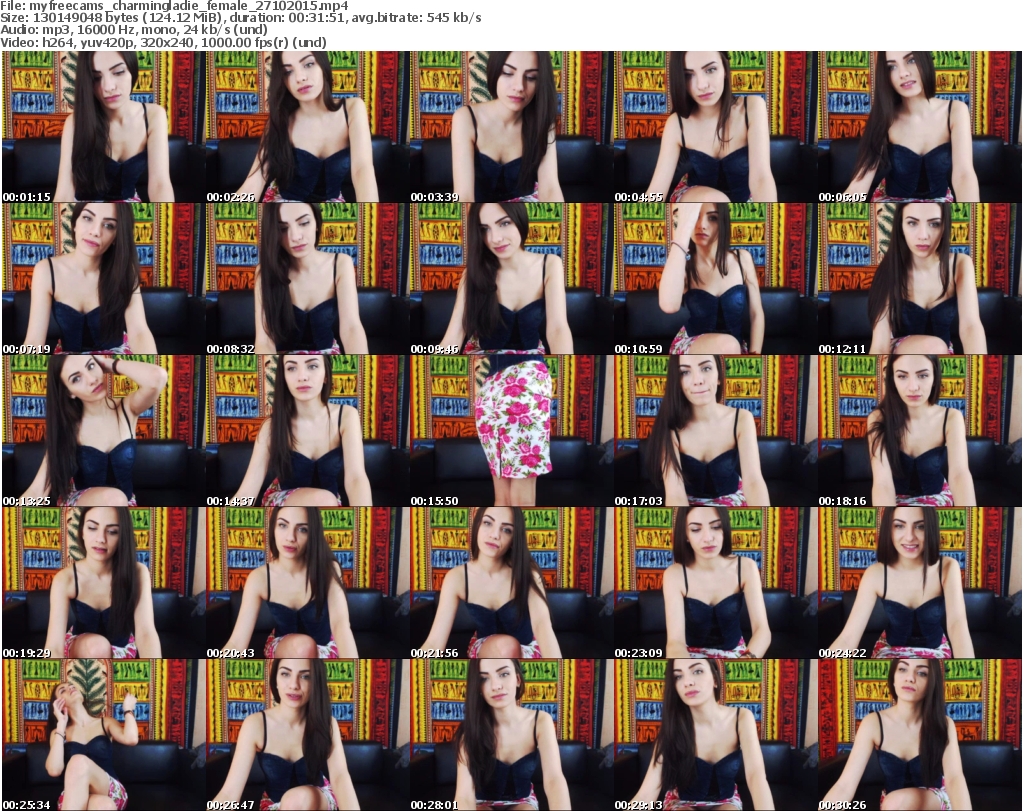The width and height of the screenshot is (1024, 811).
Task: Select the thumbnail timestamped 00:28:01
Action: pos(511,735)
